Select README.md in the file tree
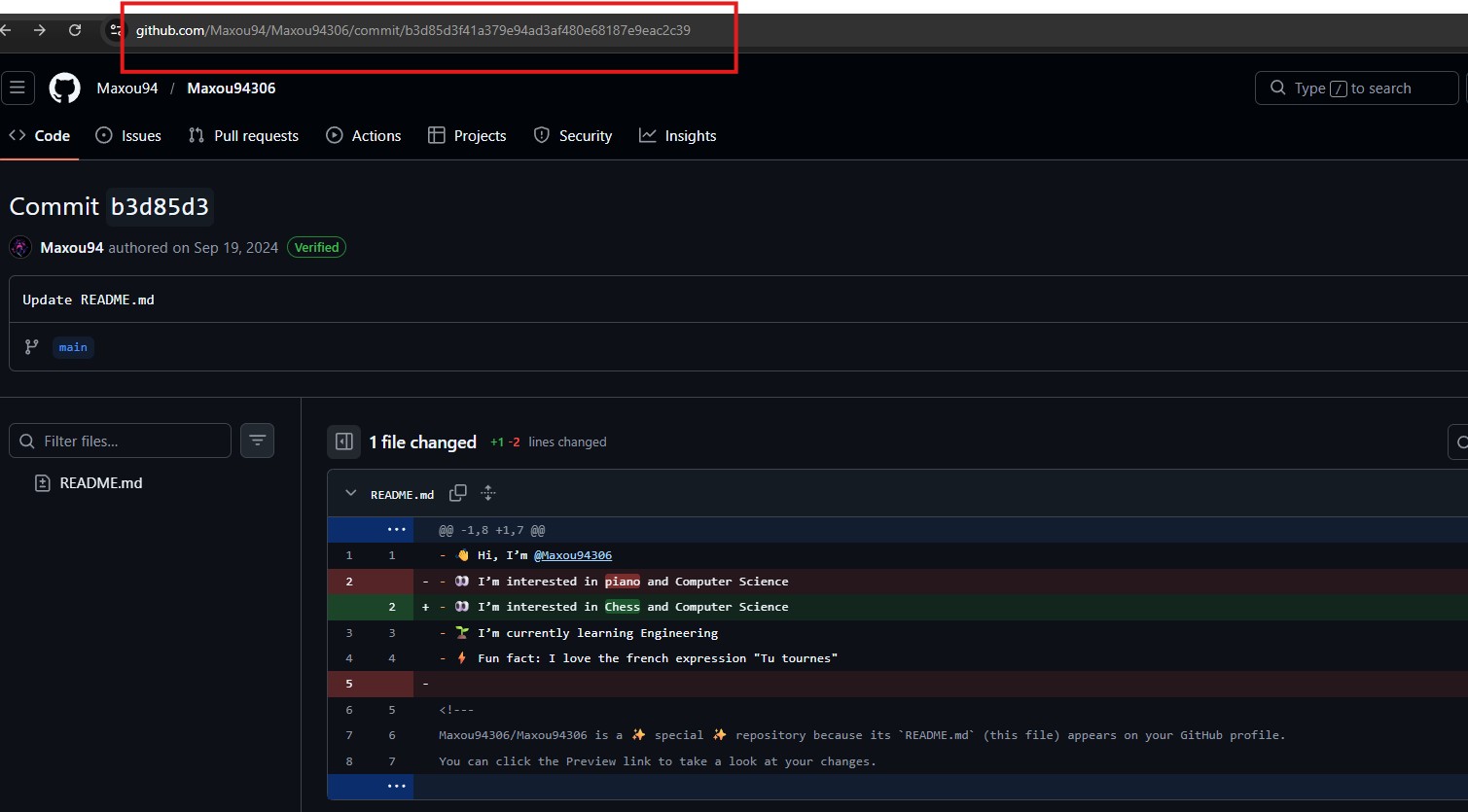Viewport: 1468px width, 812px height. [x=100, y=483]
